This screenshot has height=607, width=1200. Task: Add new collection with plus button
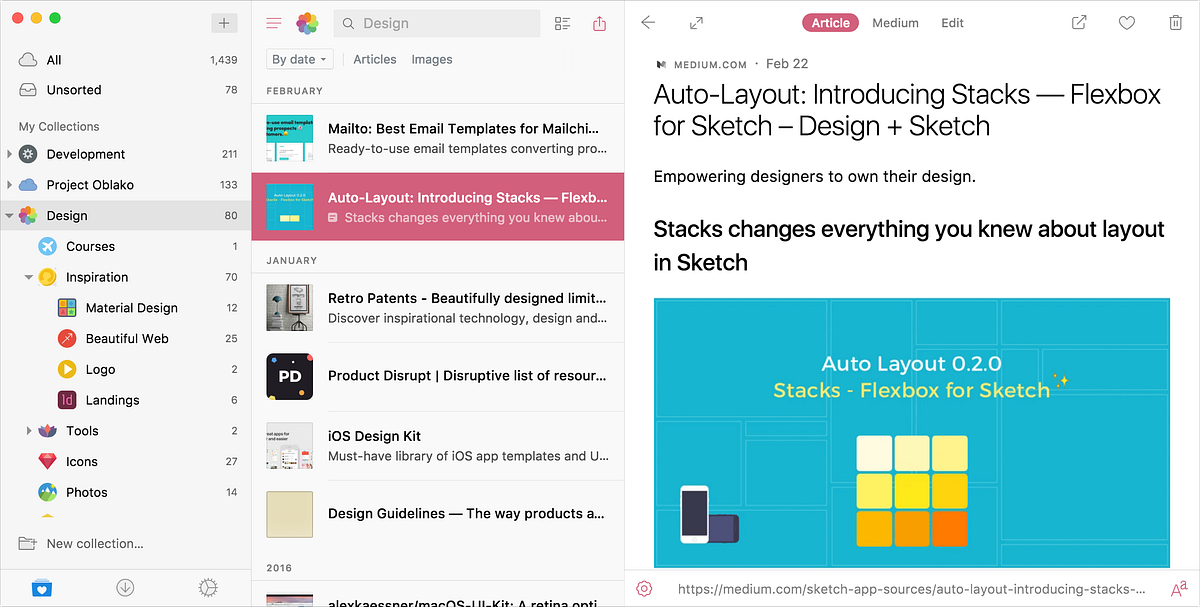[x=224, y=23]
